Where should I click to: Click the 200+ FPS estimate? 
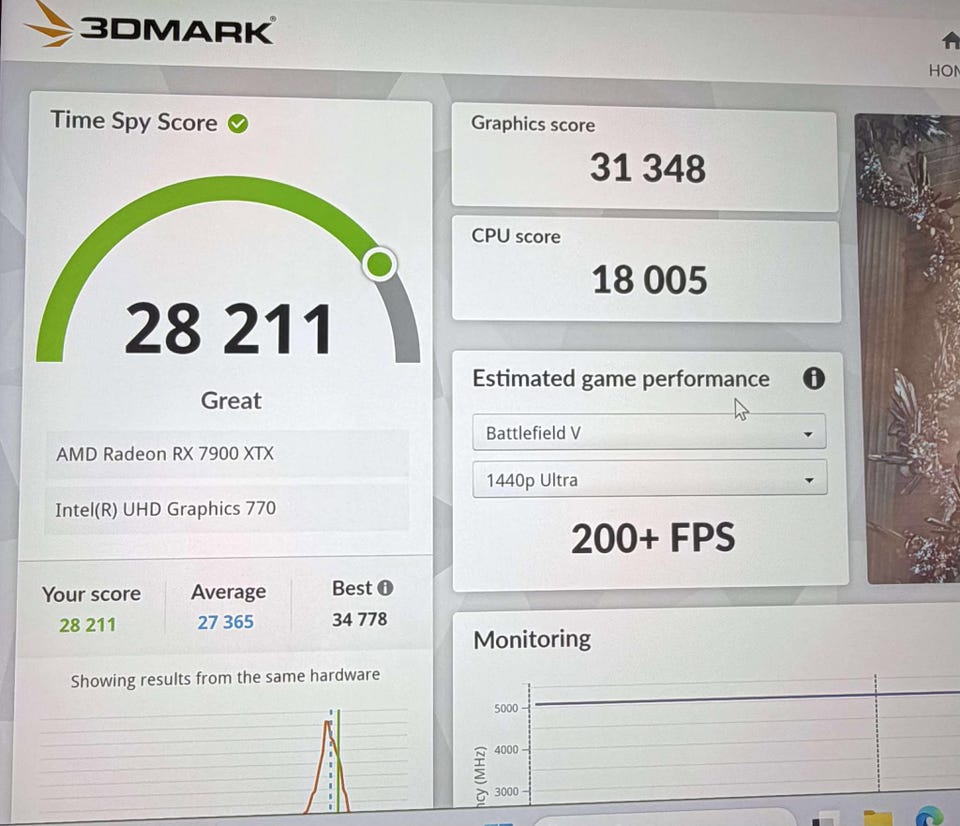(653, 538)
